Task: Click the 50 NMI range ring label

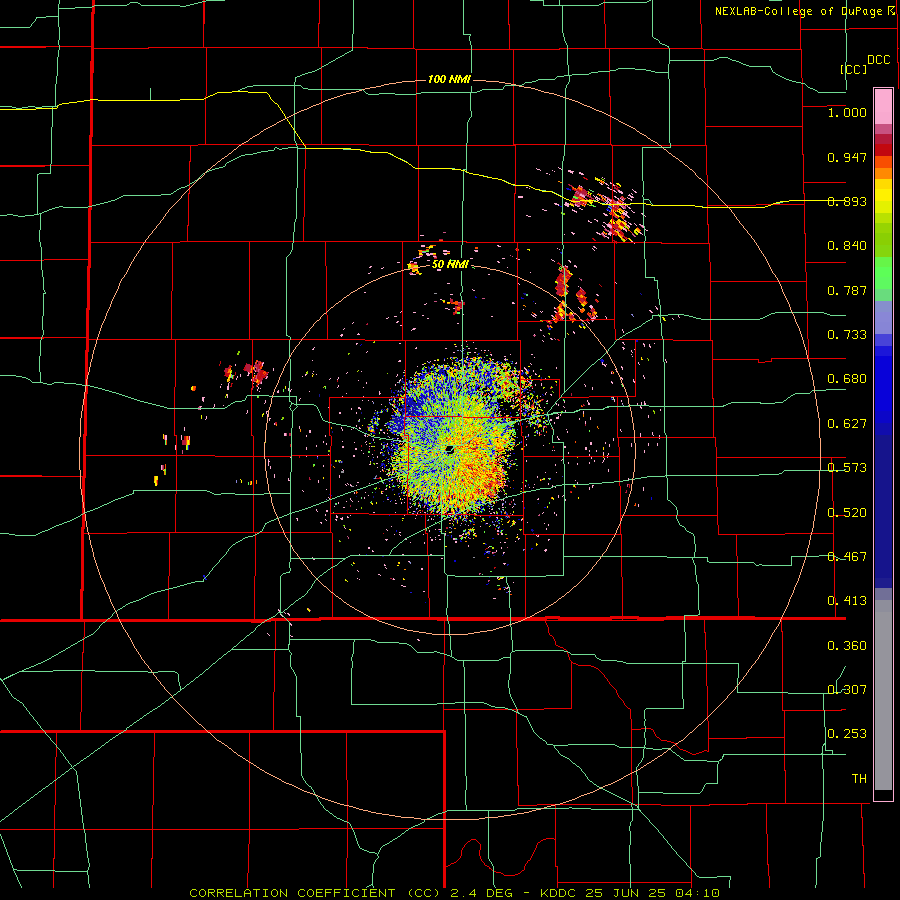Action: 450,264
